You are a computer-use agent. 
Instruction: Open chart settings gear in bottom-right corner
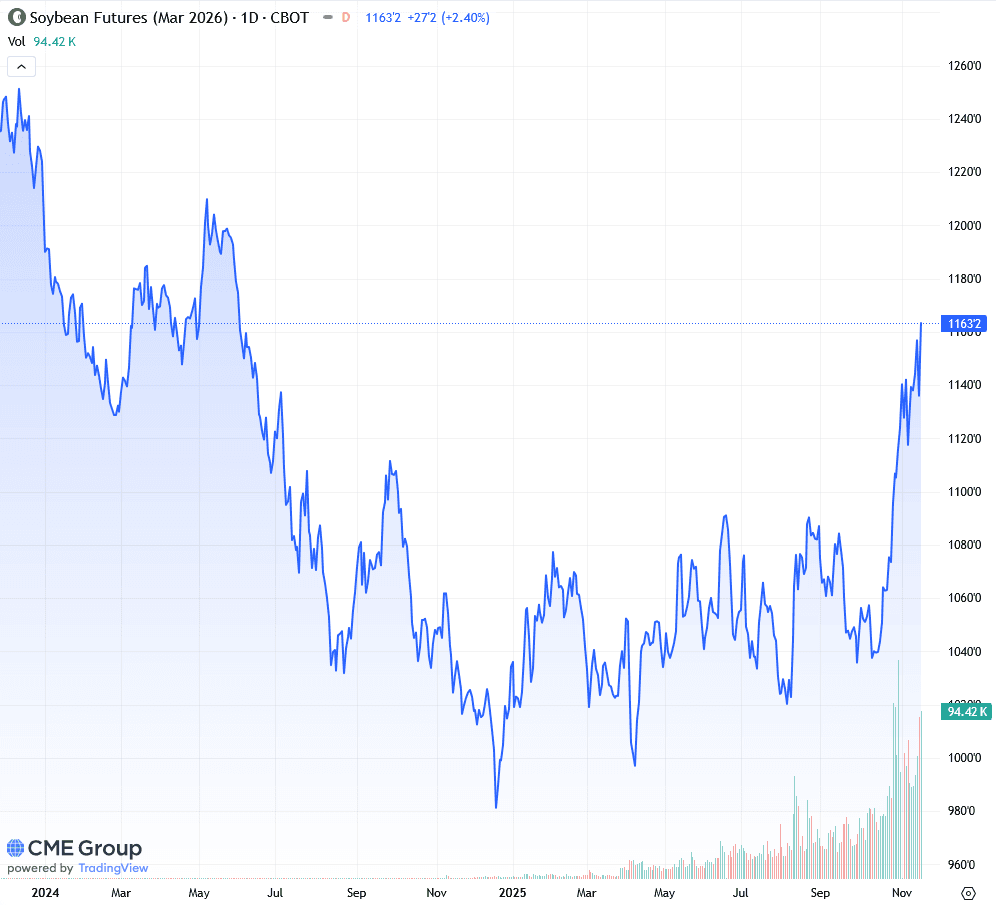click(967, 892)
